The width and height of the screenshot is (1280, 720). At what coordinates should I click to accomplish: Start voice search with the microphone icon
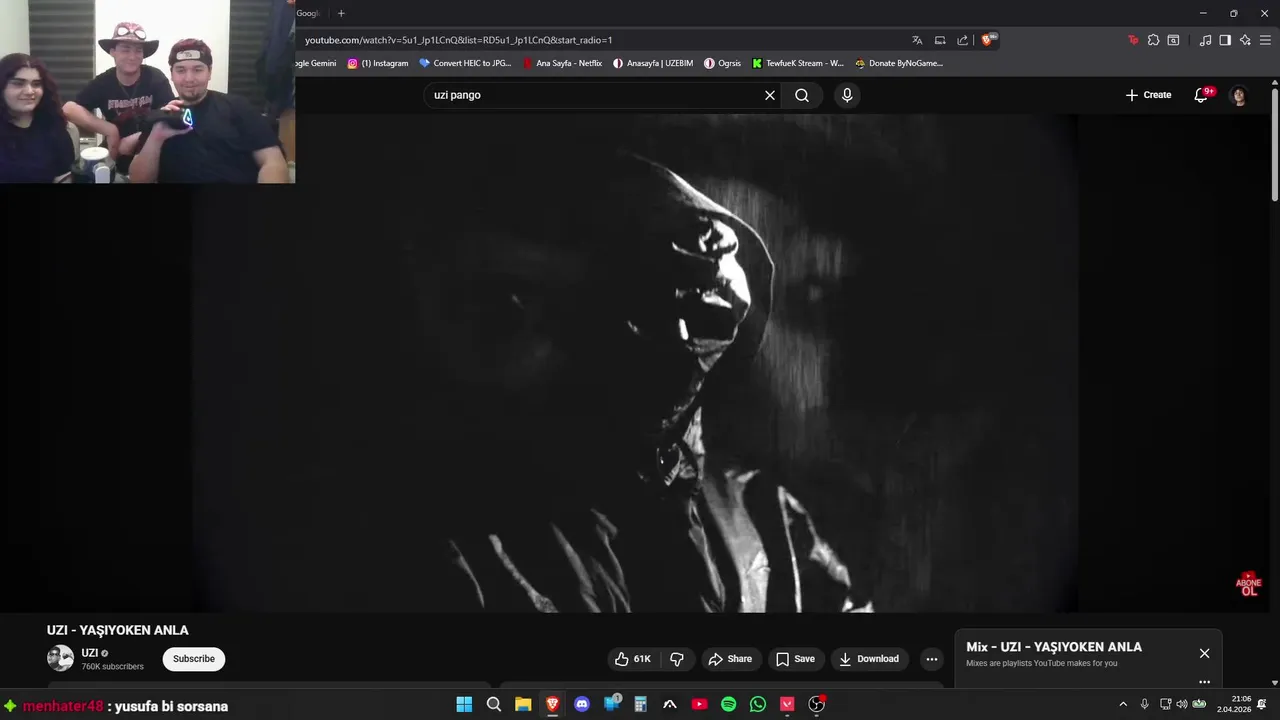[x=847, y=95]
